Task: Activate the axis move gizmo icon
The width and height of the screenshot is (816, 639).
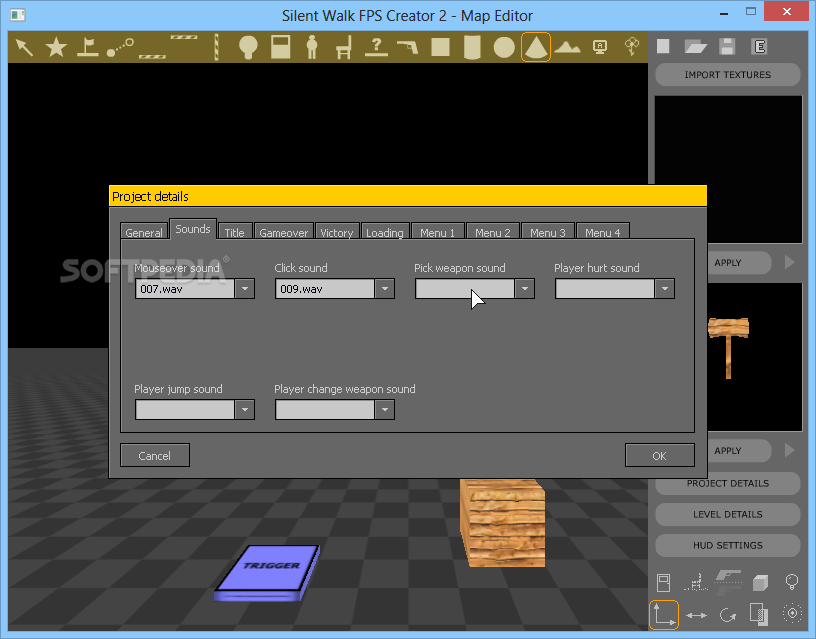Action: (x=664, y=615)
